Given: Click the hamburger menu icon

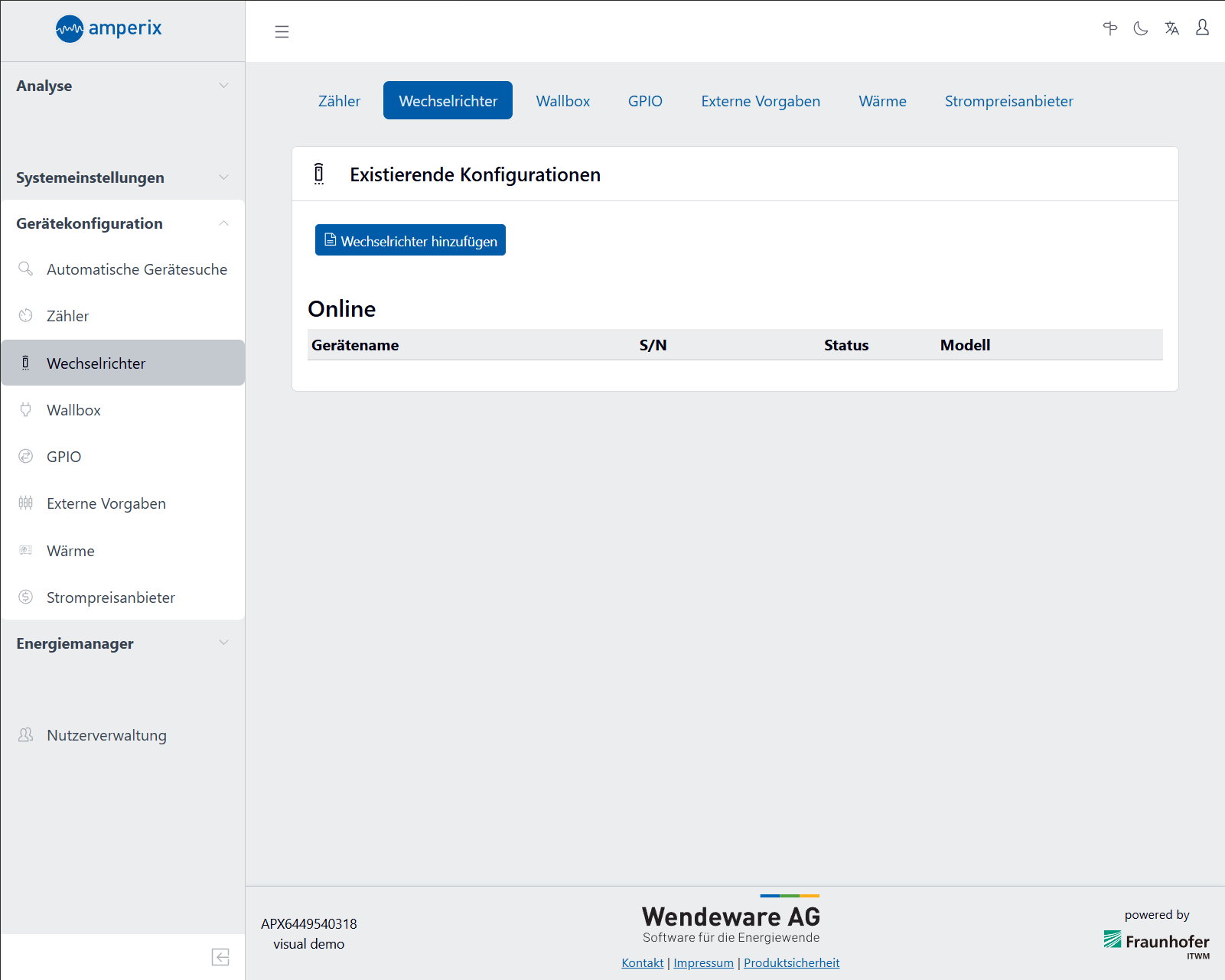Looking at the screenshot, I should coord(282,31).
